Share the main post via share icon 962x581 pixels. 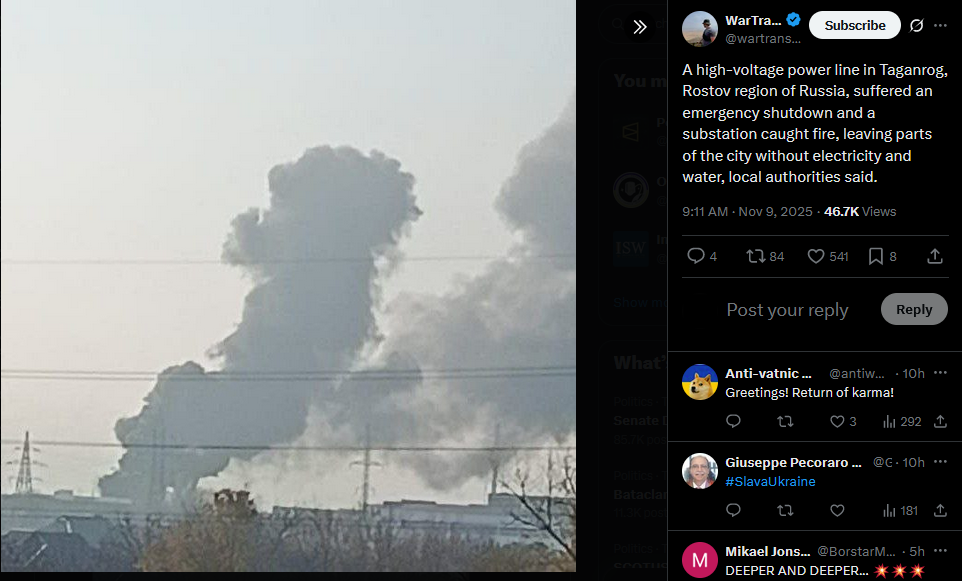(x=934, y=256)
